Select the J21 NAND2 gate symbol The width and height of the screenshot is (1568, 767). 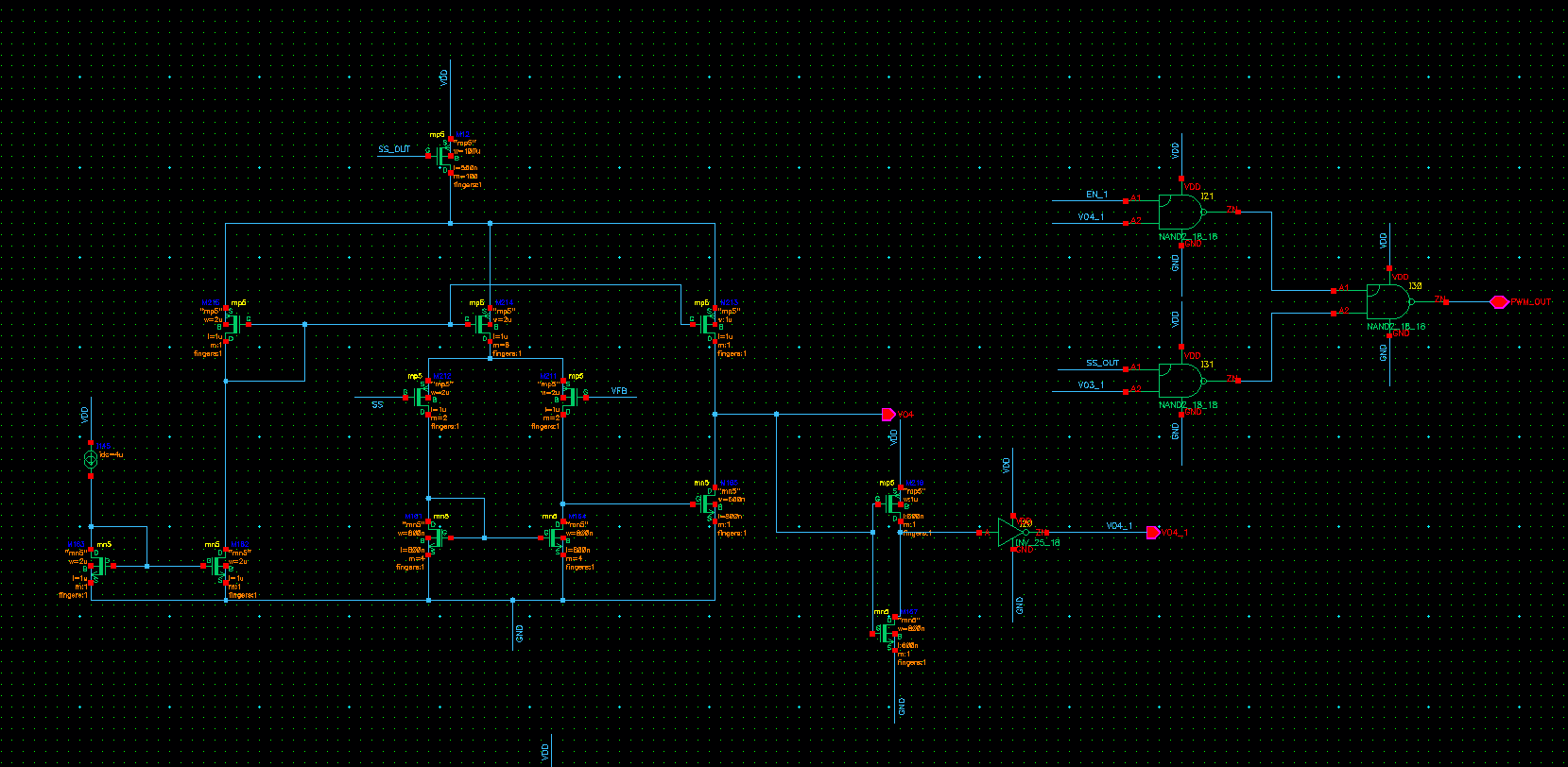click(1184, 213)
